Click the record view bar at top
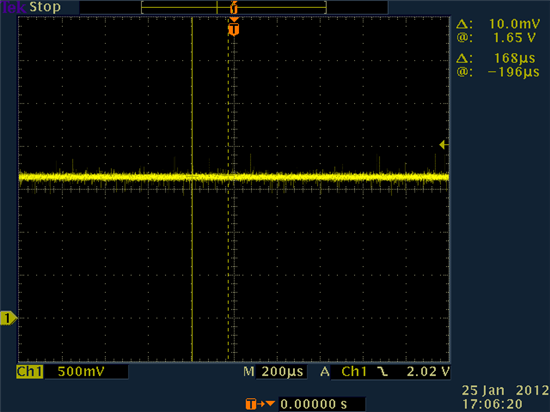This screenshot has width=550, height=412. point(234,7)
